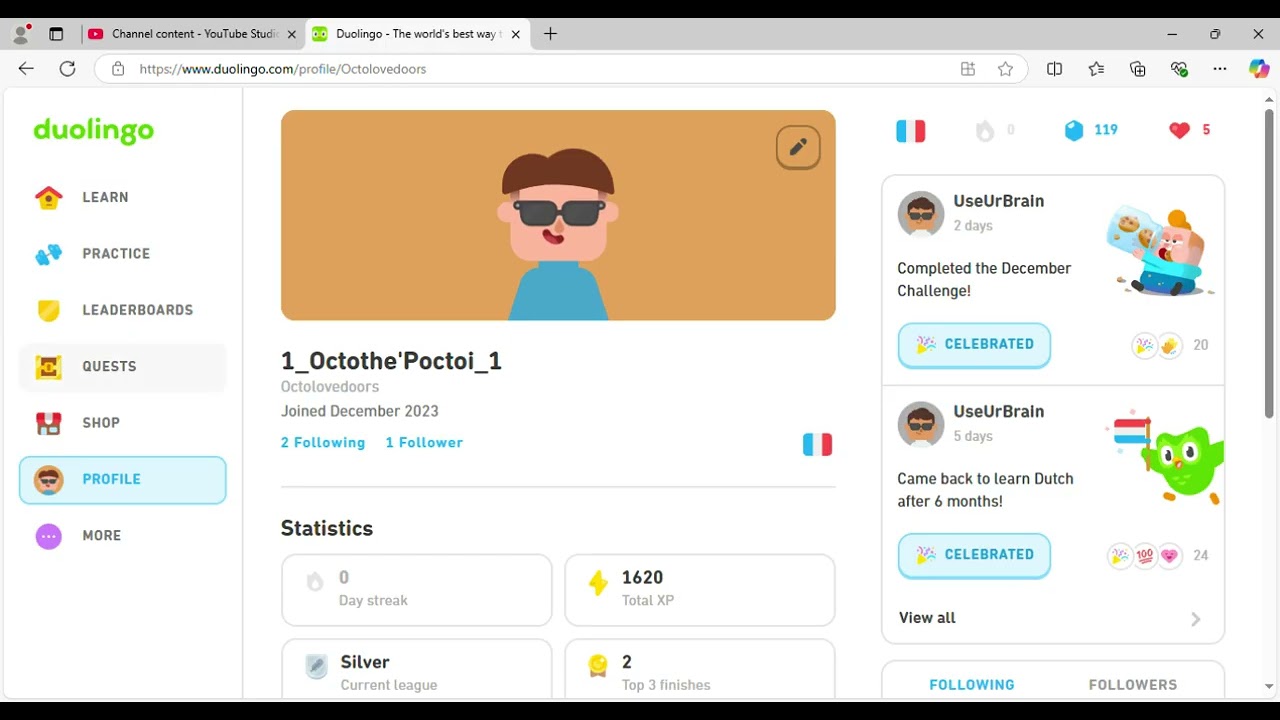Open the browser favorites list icon
The image size is (1280, 720).
tap(1096, 69)
